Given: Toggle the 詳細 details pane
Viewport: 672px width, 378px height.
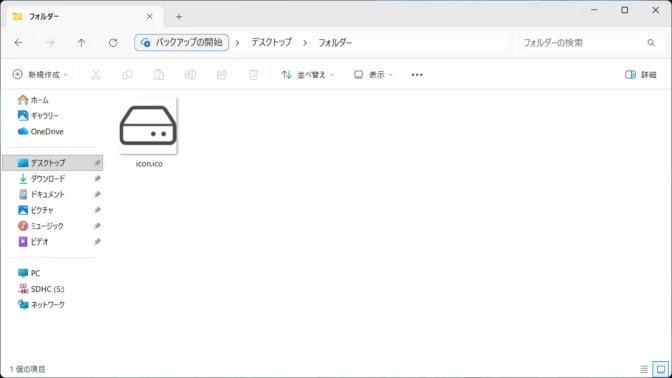Looking at the screenshot, I should point(641,75).
